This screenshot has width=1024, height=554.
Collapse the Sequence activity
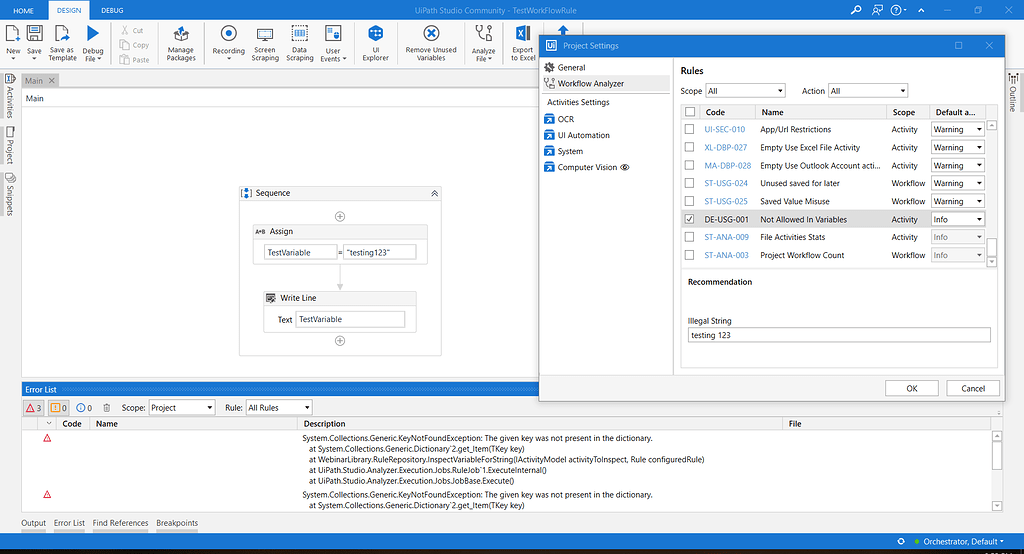click(434, 193)
